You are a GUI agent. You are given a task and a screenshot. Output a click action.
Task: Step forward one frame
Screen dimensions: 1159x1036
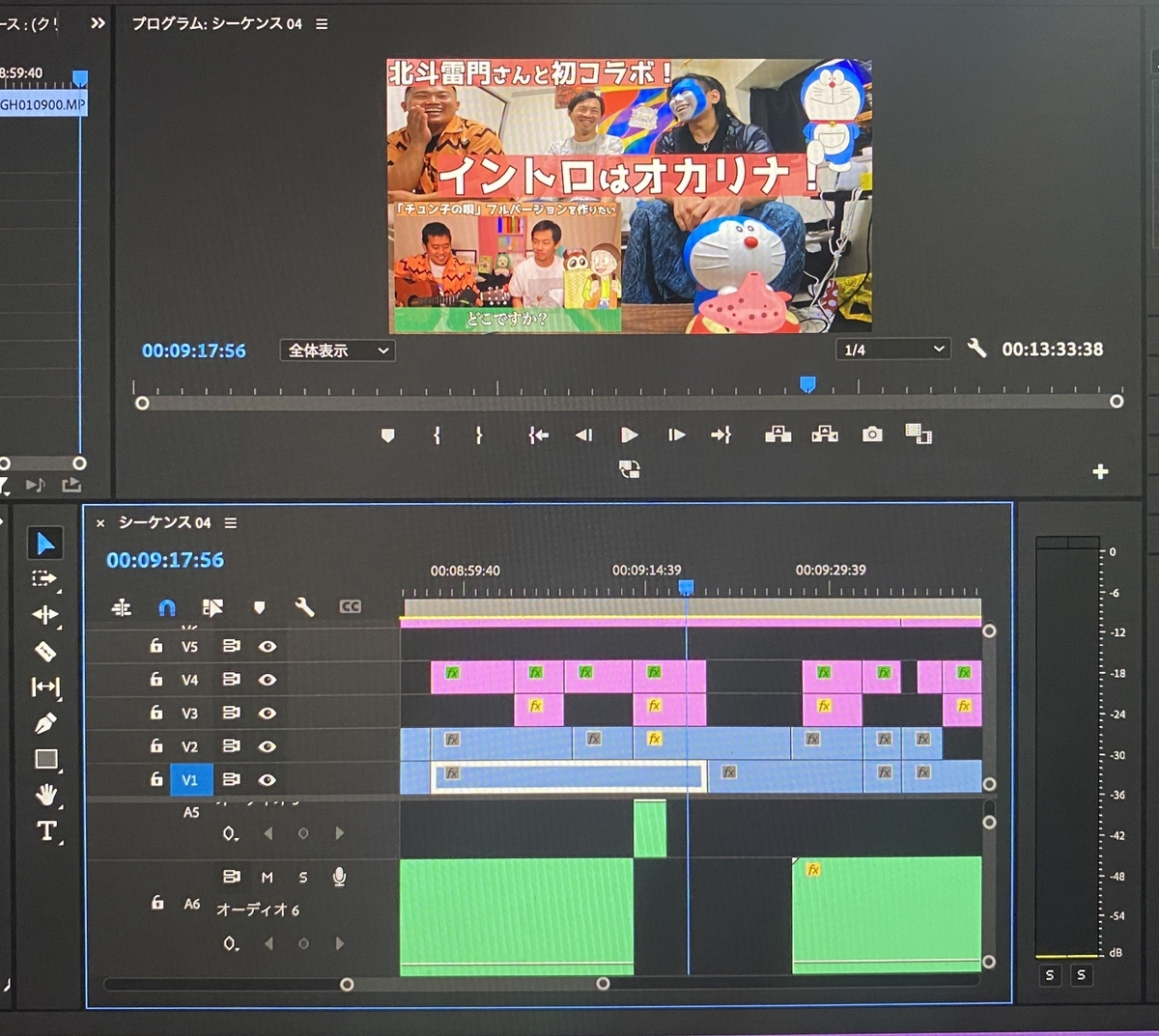coord(676,435)
